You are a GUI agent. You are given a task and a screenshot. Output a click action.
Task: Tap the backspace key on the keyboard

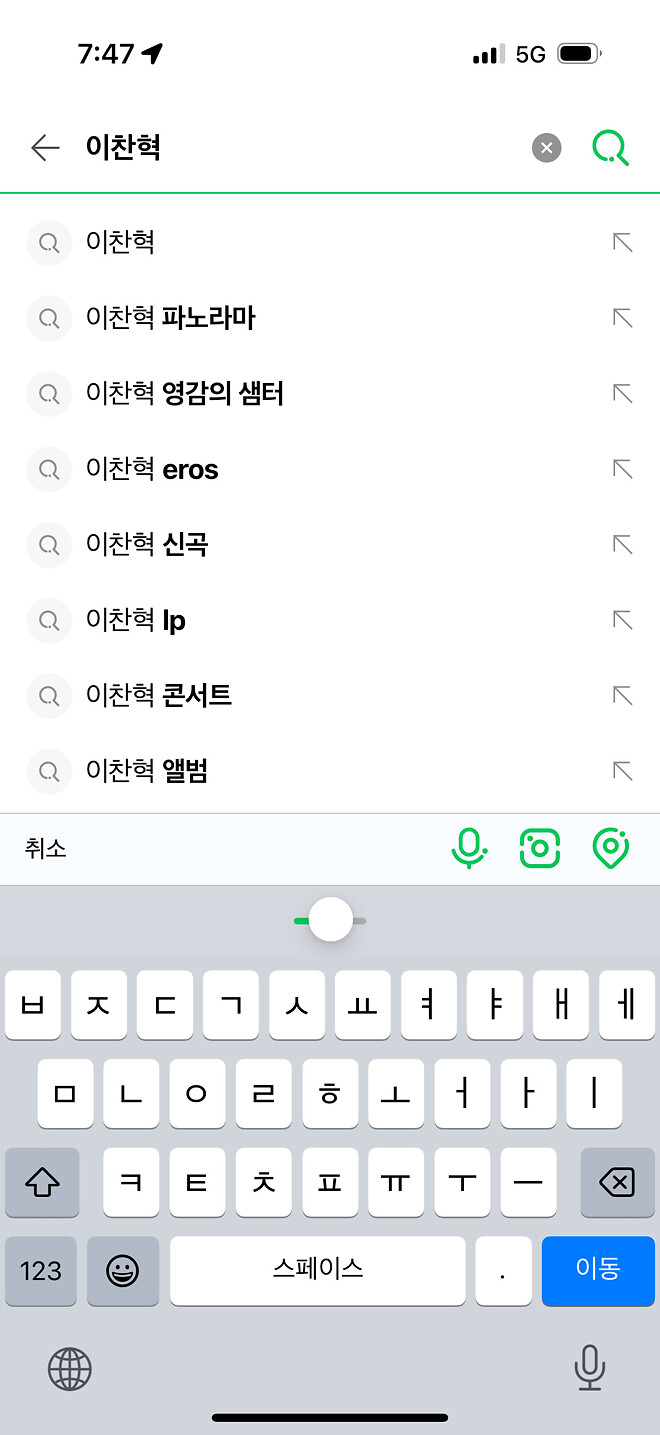[x=616, y=1183]
